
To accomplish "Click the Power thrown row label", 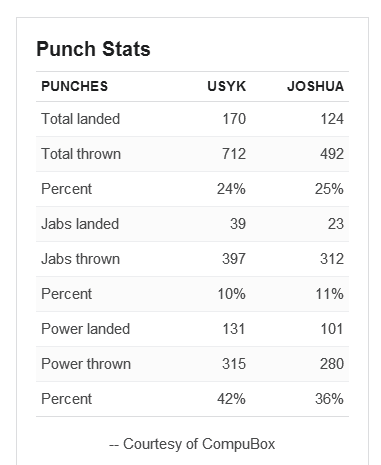I will tap(86, 364).
